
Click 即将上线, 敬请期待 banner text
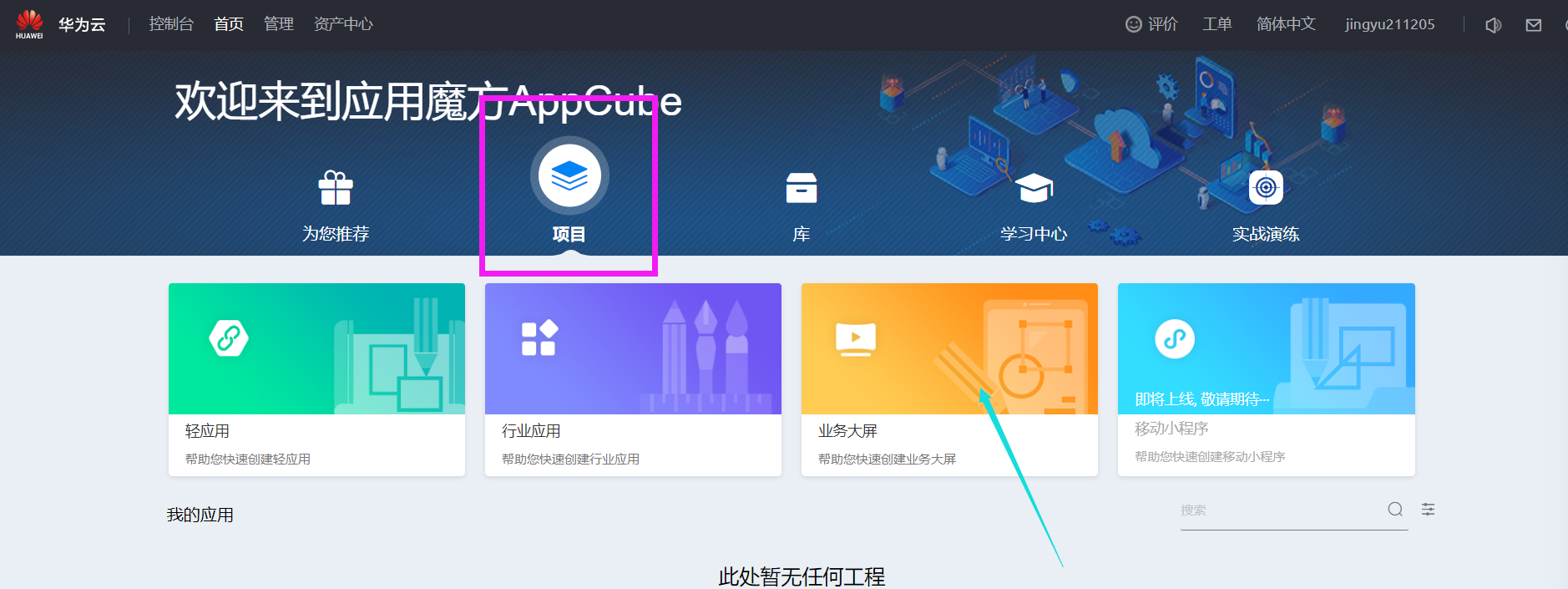[x=1202, y=399]
